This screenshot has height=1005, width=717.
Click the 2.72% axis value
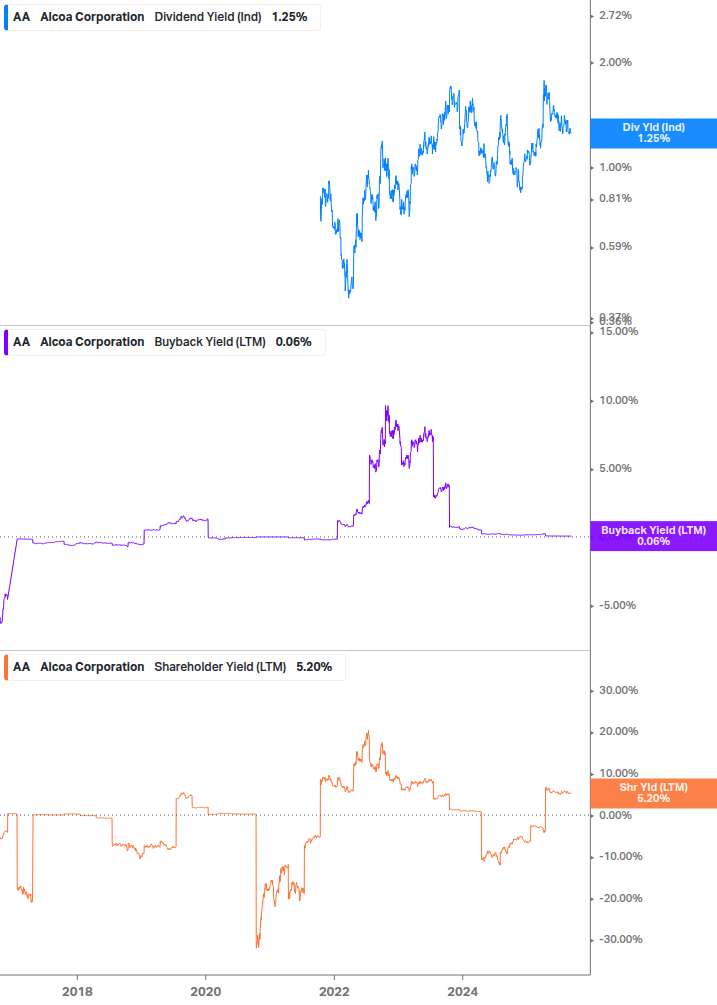point(615,15)
